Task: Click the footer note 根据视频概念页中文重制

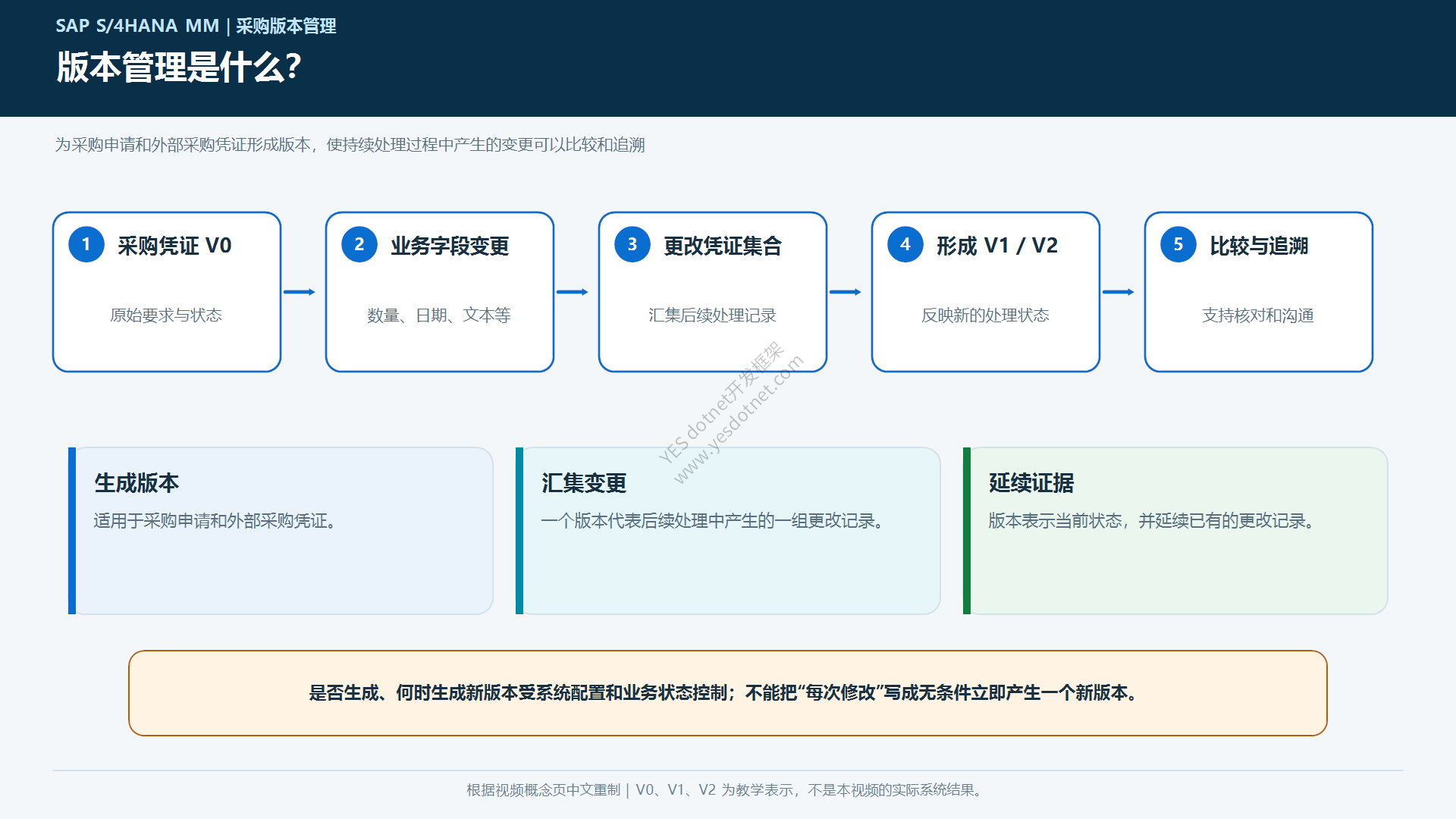Action: [x=726, y=790]
